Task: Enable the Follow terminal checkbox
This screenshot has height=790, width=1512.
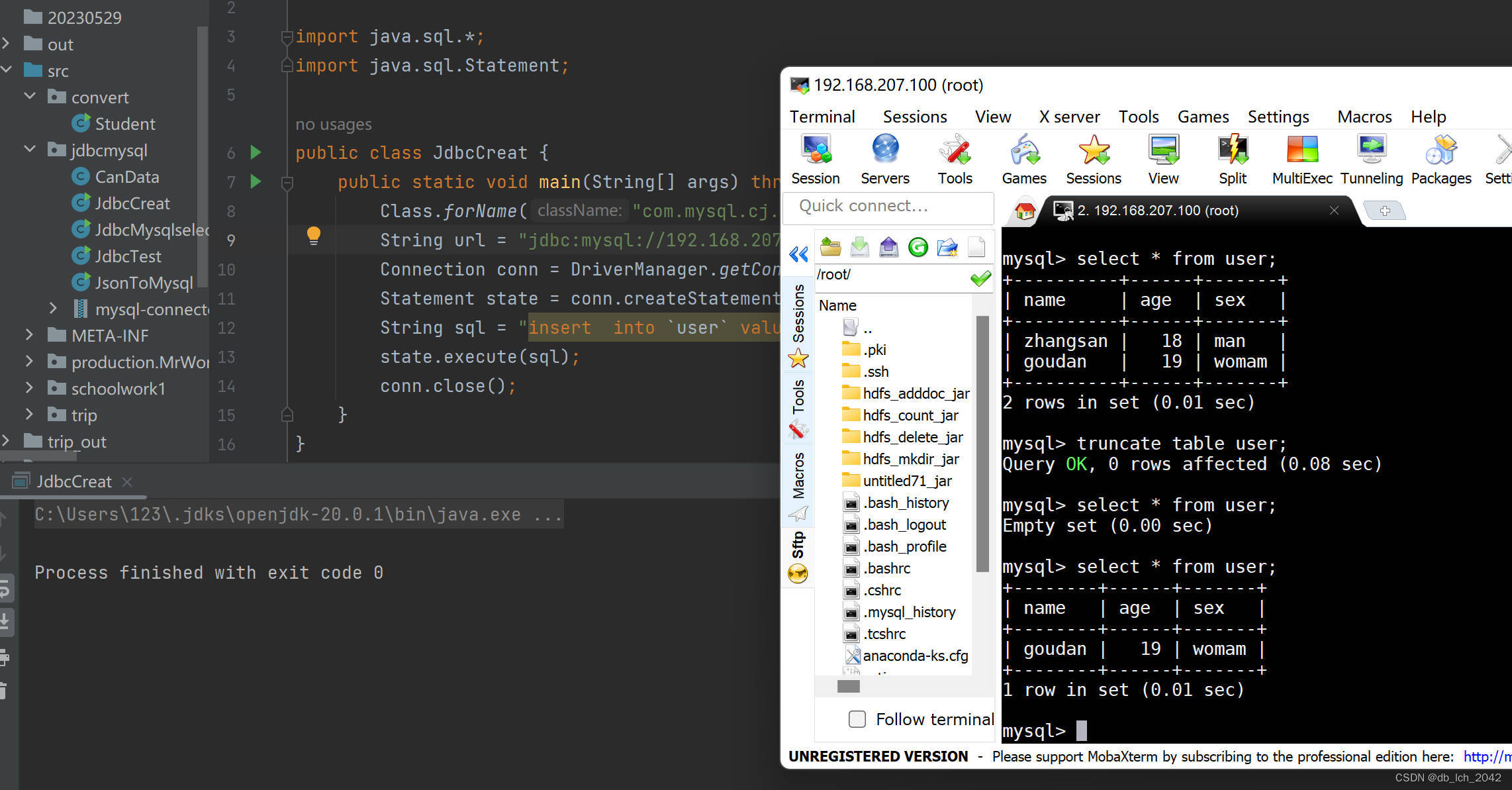Action: pyautogui.click(x=857, y=719)
